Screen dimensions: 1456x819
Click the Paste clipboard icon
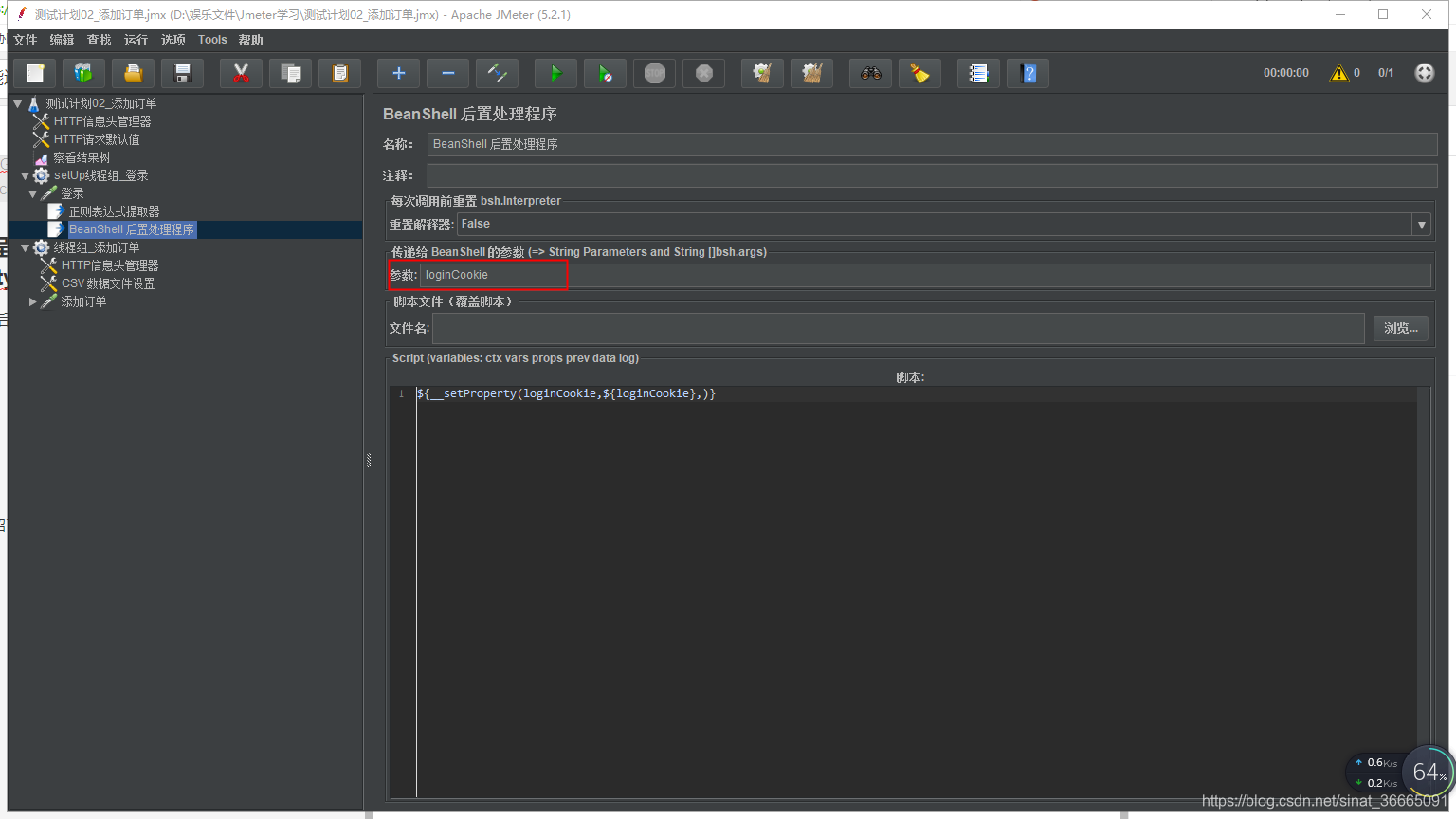340,73
